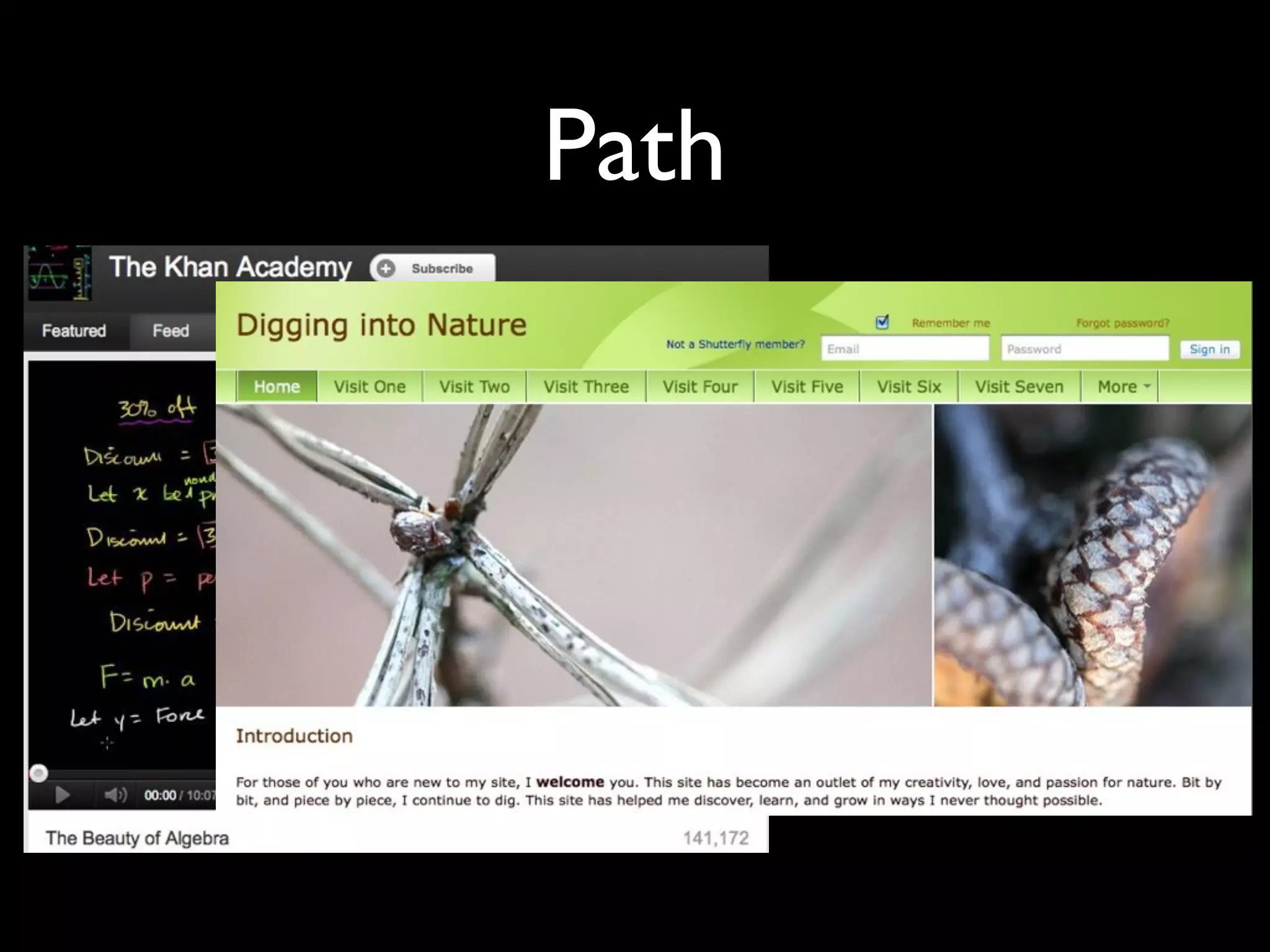Click into the Email input field
Viewport: 1270px width, 952px height.
[x=905, y=348]
